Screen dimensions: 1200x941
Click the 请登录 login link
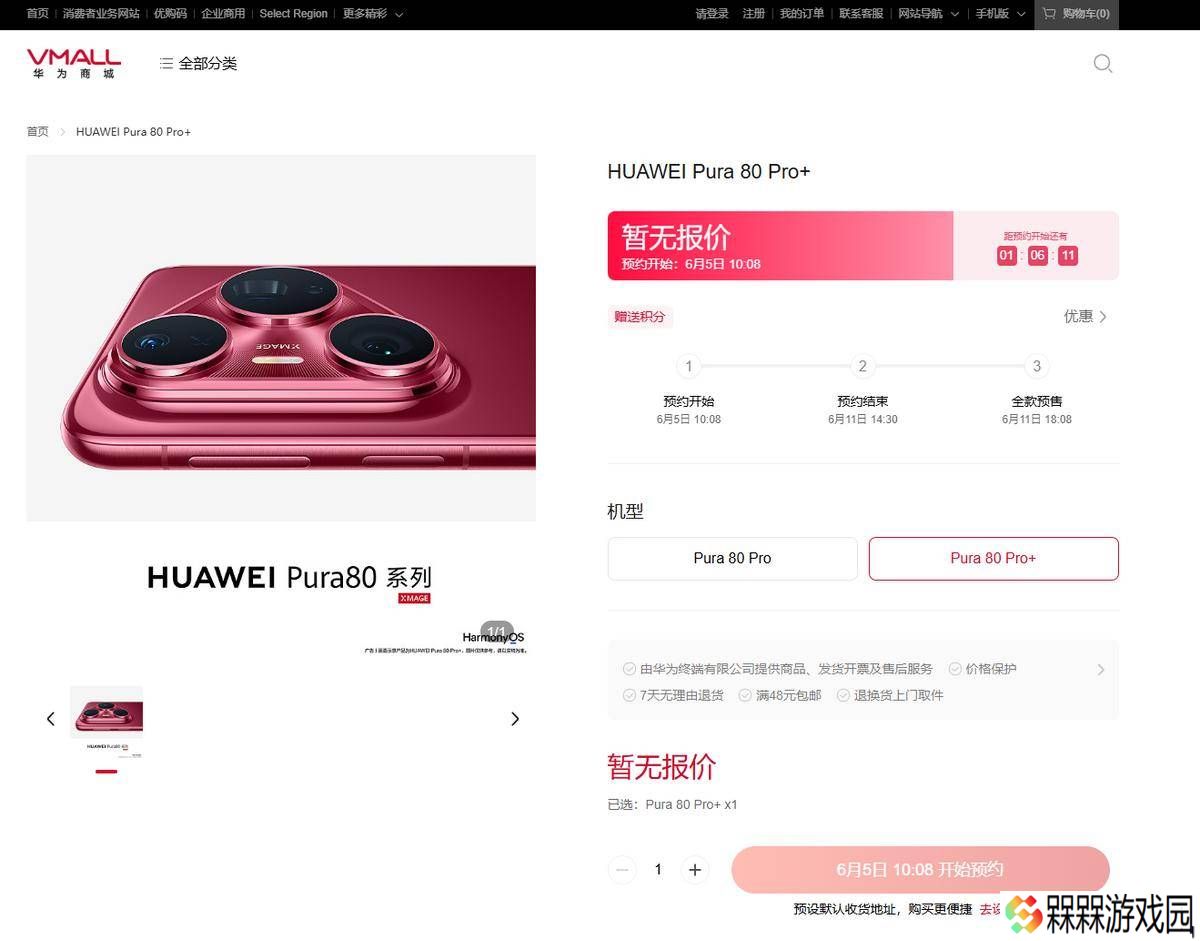coord(712,14)
